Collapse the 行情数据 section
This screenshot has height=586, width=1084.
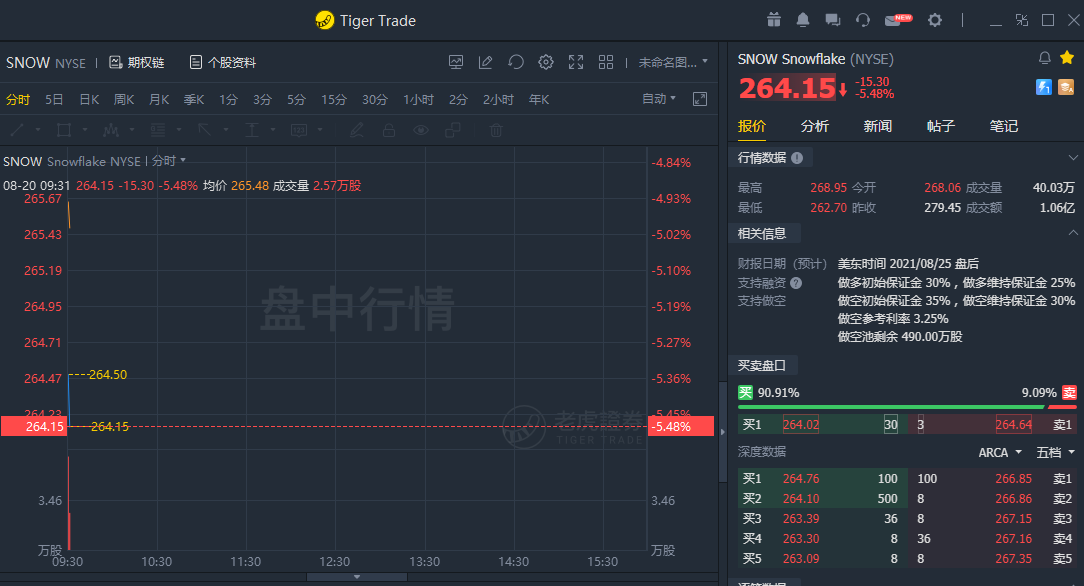[1072, 158]
